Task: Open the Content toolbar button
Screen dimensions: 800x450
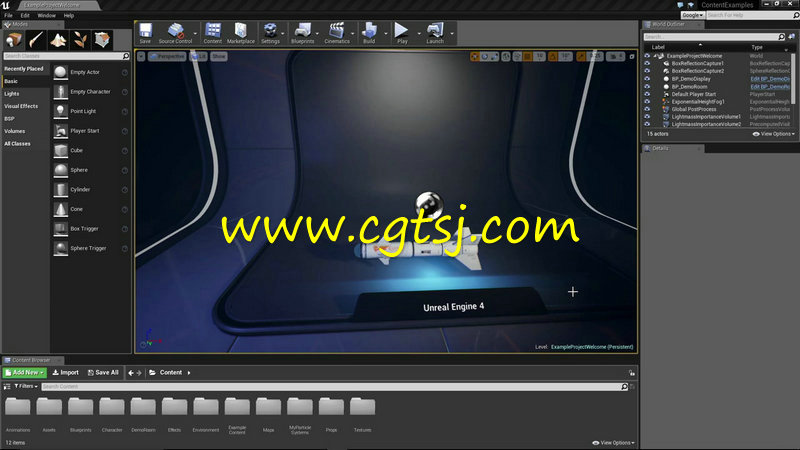Action: (x=213, y=31)
